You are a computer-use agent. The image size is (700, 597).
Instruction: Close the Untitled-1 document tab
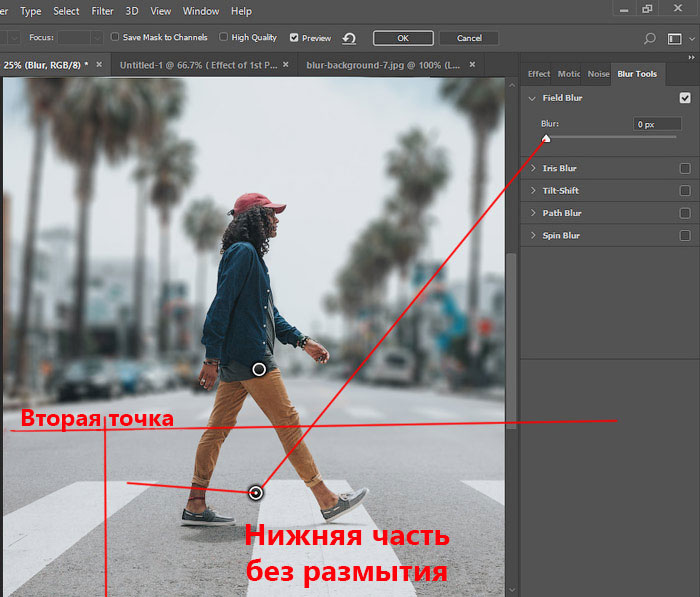(x=286, y=65)
